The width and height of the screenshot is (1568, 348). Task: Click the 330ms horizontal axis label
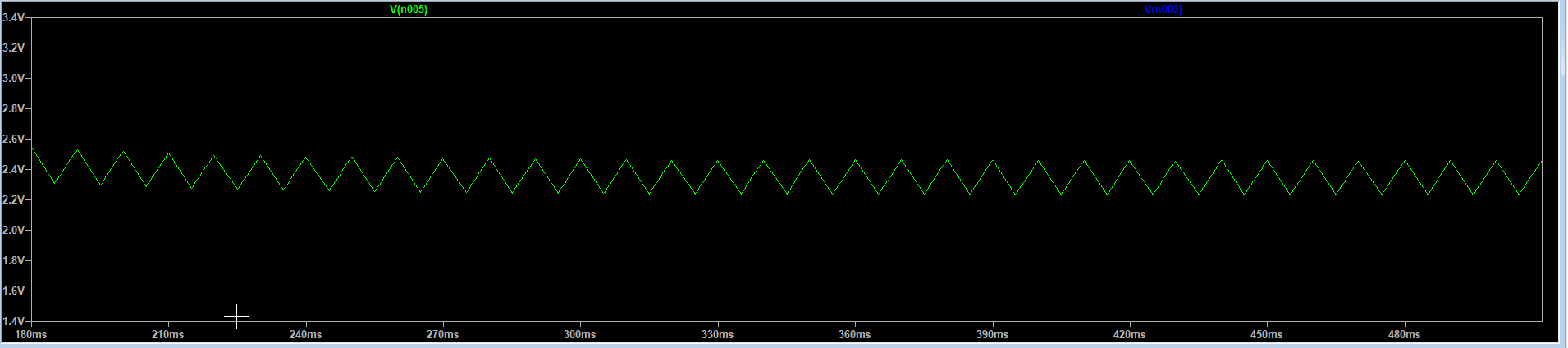(717, 334)
